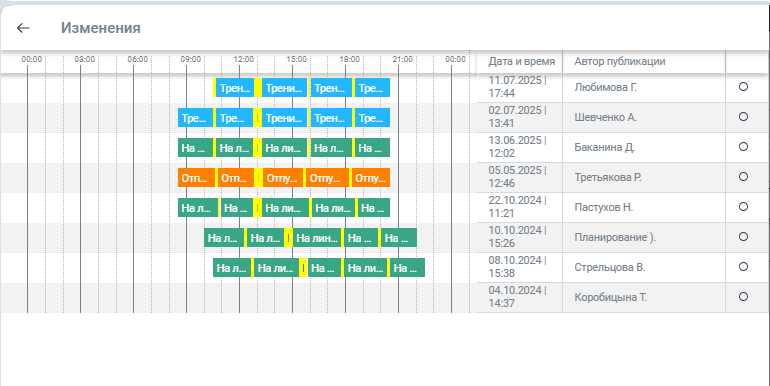Screen dimensions: 770x386
Task: Click the 'Дата и время' column header
Action: coord(522,61)
